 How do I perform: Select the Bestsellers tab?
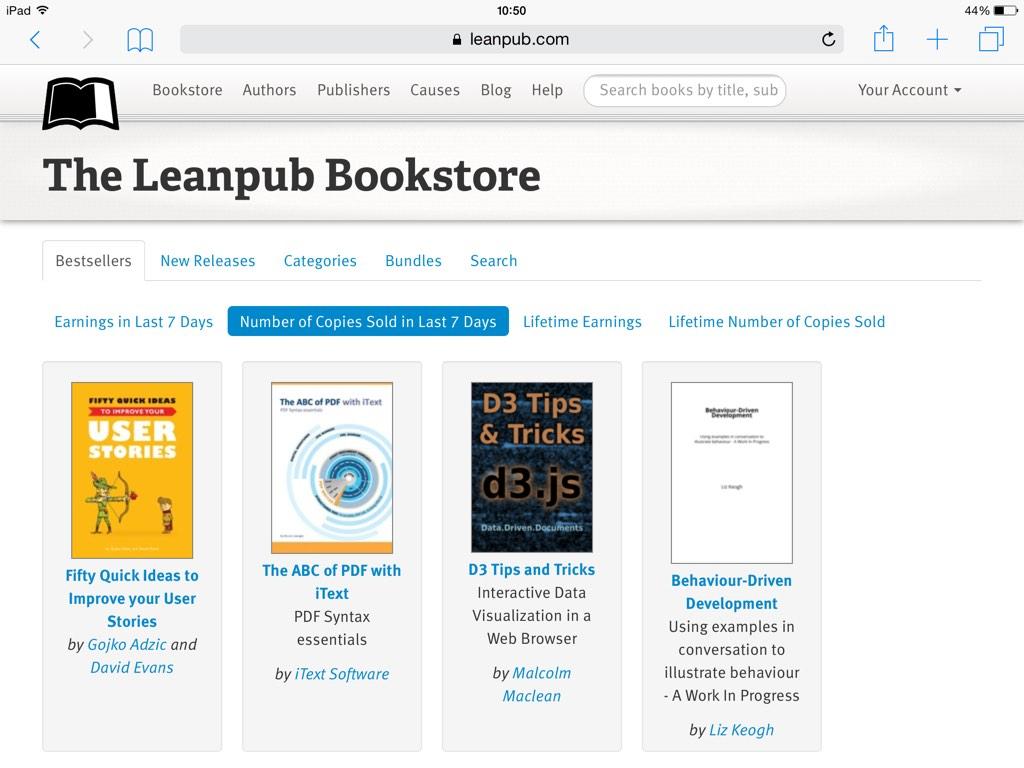coord(93,261)
